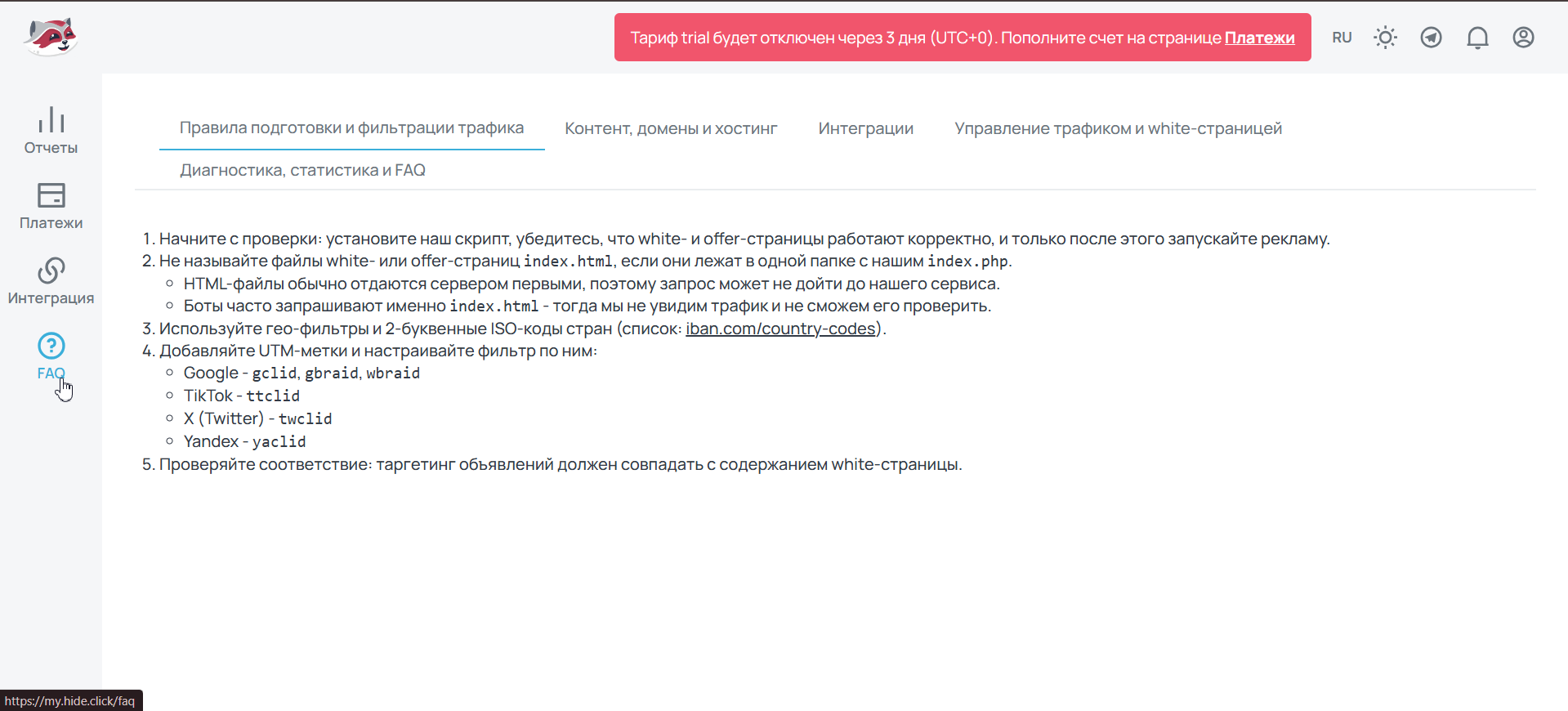Select the Правила подготовки и фильтрации трафика tab
This screenshot has height=711, width=1568.
[x=351, y=128]
